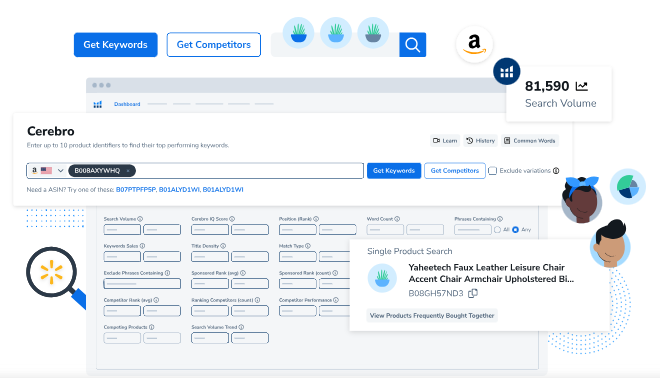The width and height of the screenshot is (660, 391).
Task: Click the Phrases Containing text field
Action: [473, 229]
